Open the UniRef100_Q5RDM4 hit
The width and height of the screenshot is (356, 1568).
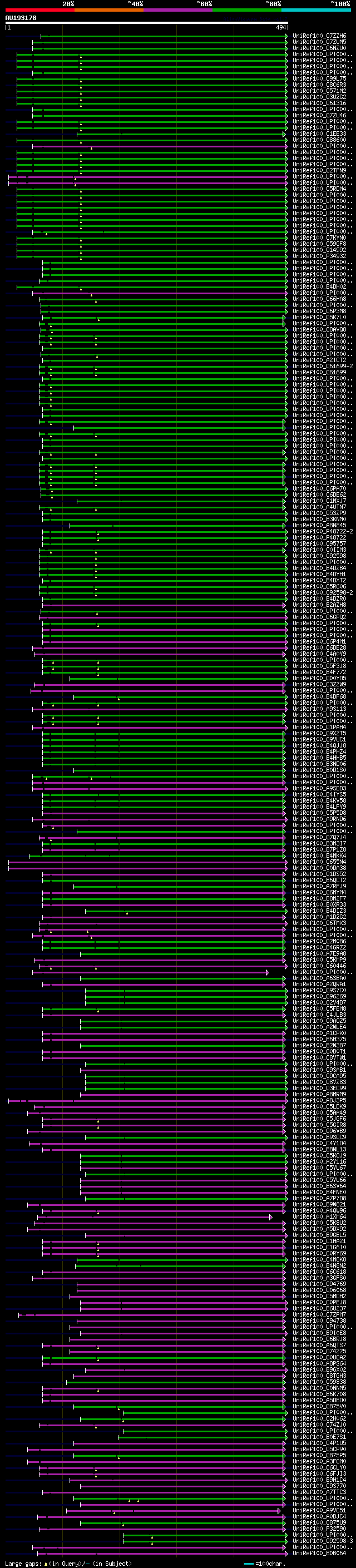click(x=319, y=189)
